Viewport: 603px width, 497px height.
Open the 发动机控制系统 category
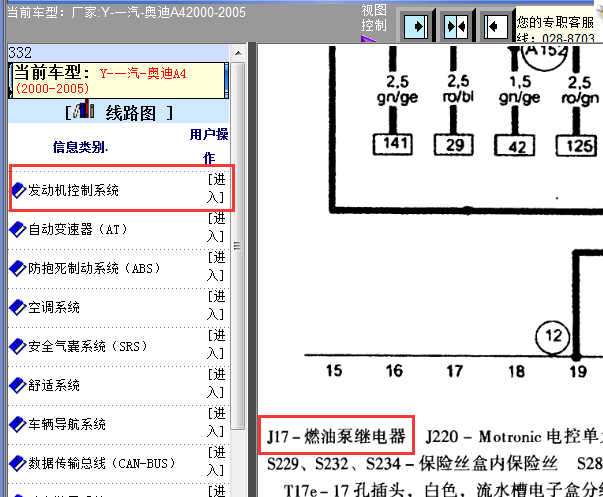pos(73,190)
